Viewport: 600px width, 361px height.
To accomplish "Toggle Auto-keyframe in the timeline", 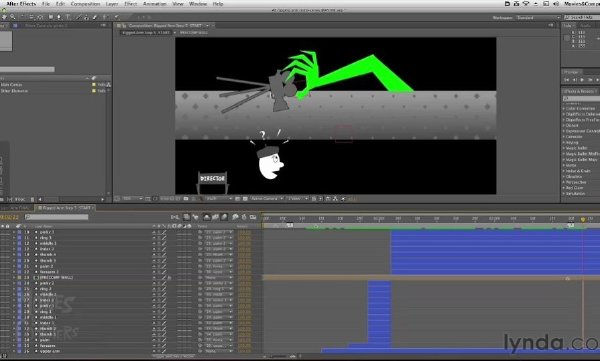I will tap(244, 217).
